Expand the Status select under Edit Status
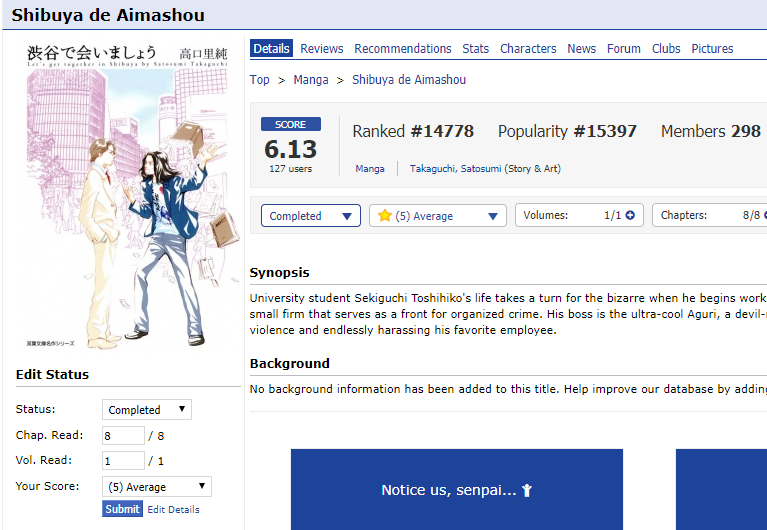The image size is (767, 530). (147, 410)
